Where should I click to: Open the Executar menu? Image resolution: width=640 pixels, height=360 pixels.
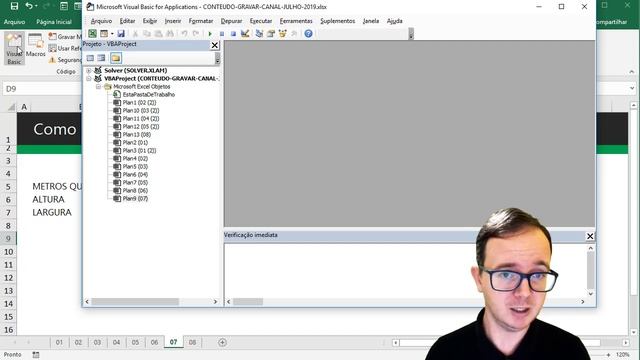(x=261, y=21)
